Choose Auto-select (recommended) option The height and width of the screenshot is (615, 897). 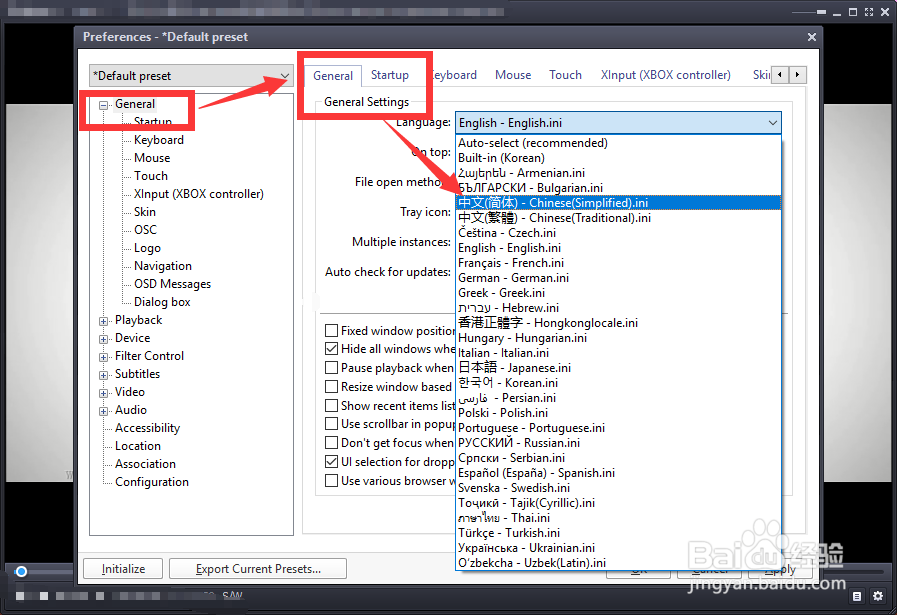[618, 143]
